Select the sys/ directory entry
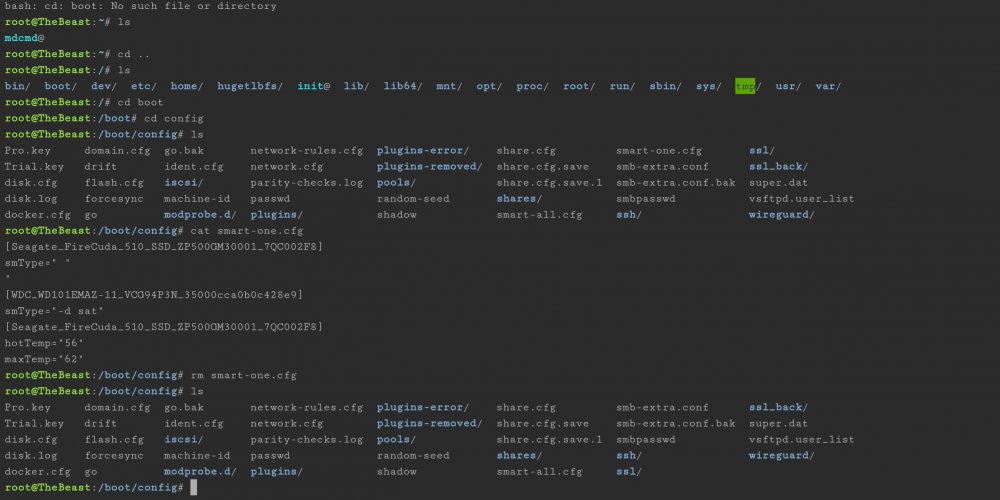Viewport: 1000px width, 500px height. 709,86
